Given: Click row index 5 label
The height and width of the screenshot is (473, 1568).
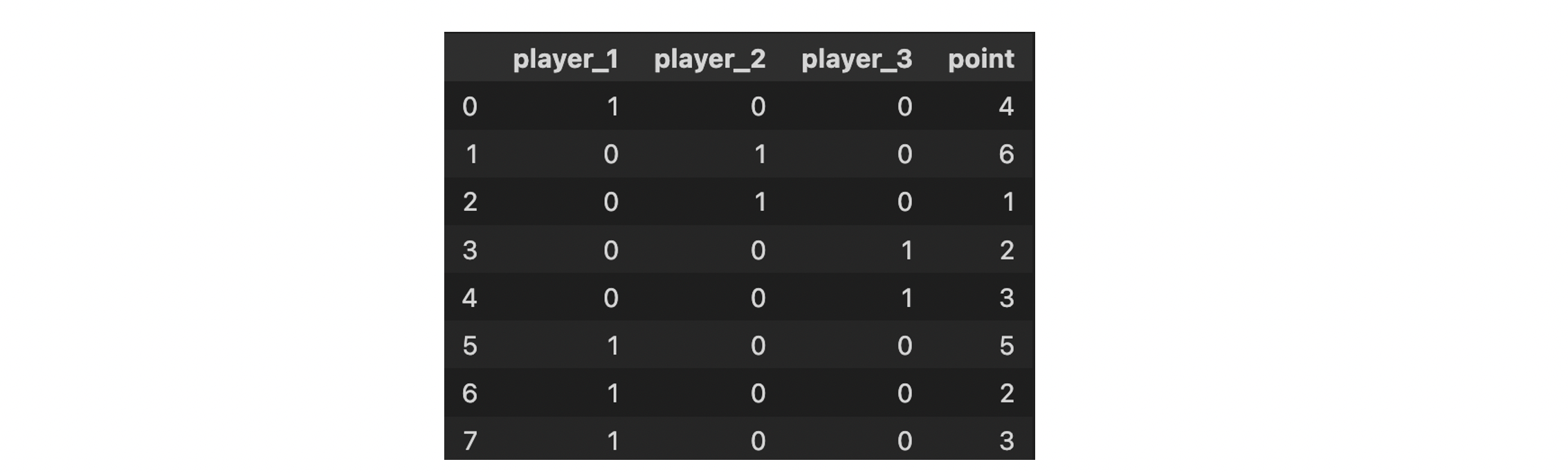Looking at the screenshot, I should (x=470, y=346).
